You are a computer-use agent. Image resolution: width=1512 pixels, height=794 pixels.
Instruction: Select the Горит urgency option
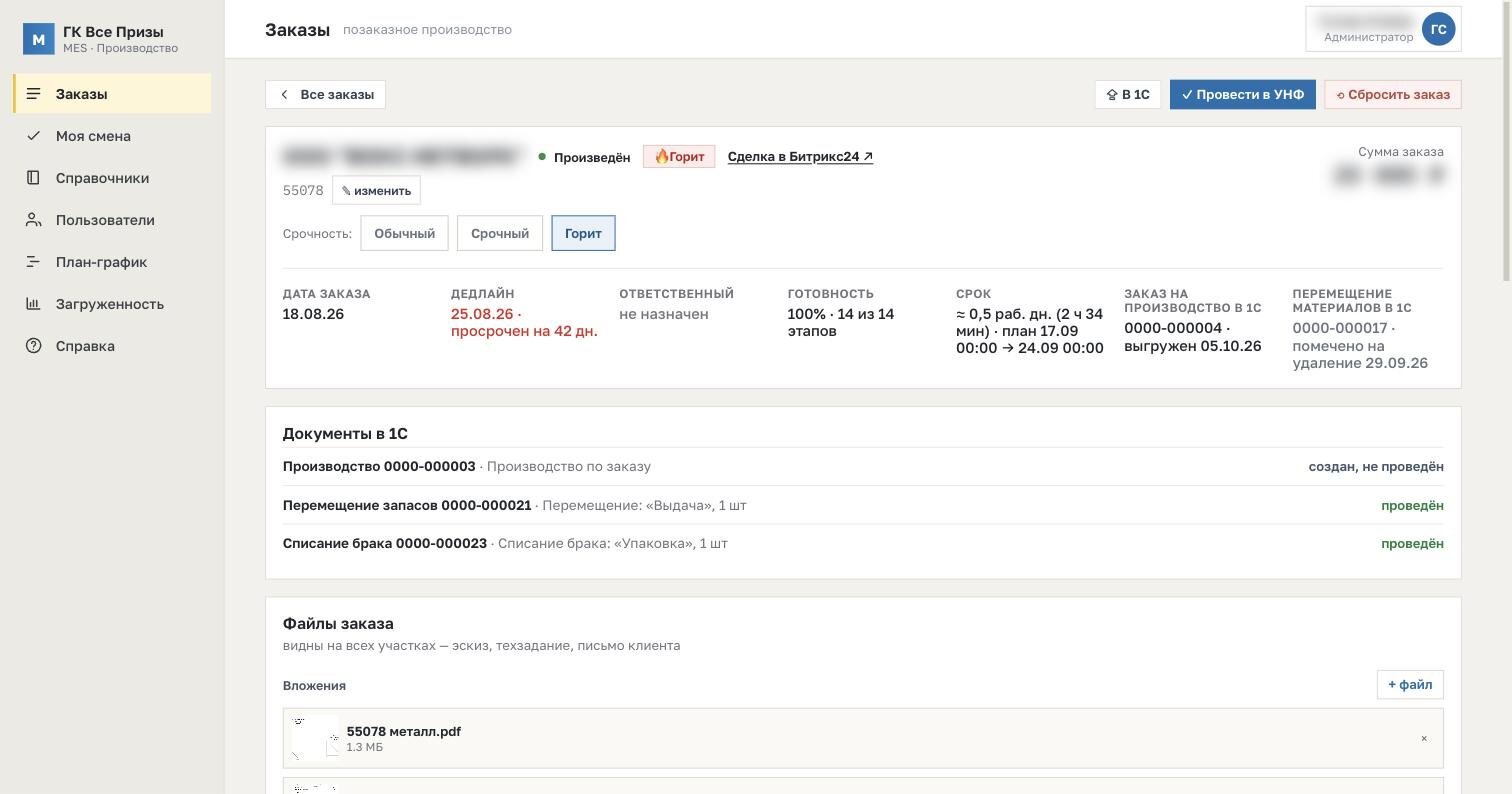[583, 234]
